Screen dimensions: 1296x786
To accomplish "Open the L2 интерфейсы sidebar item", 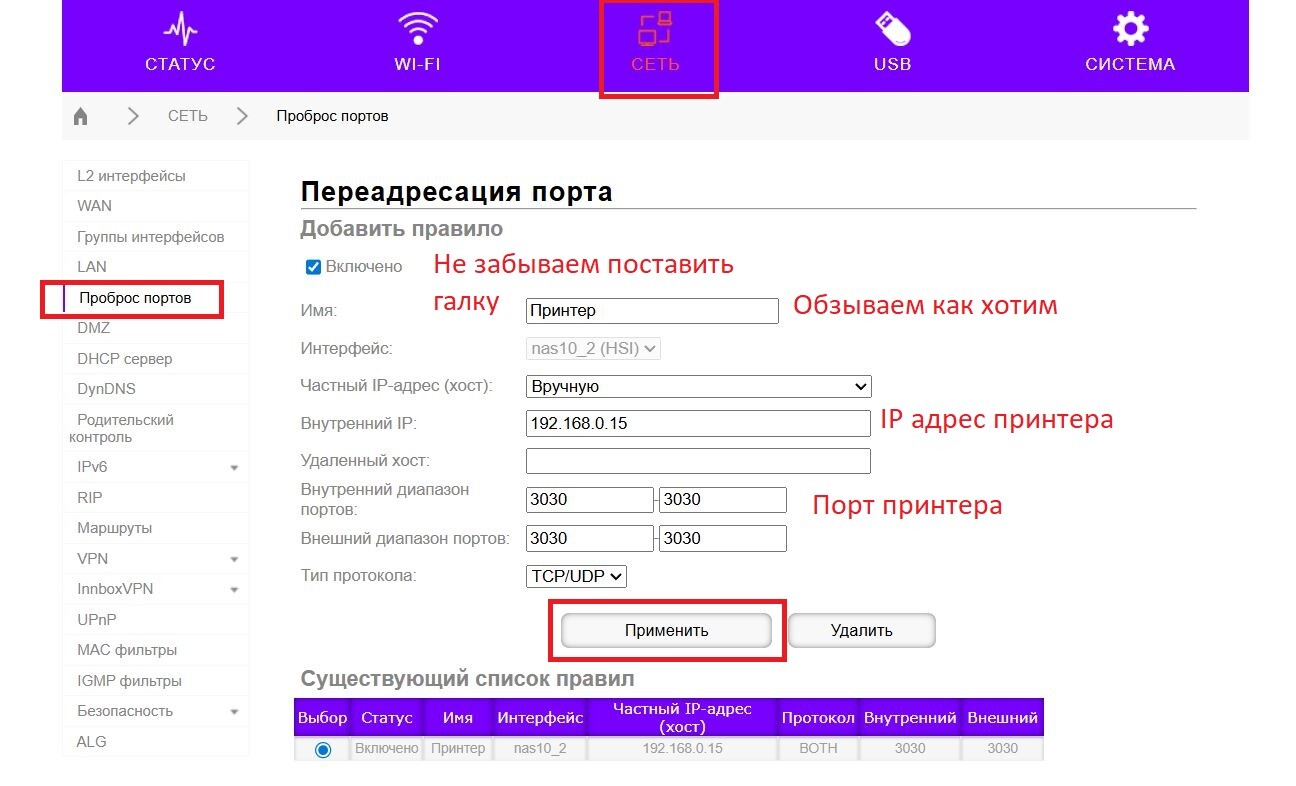I will point(131,176).
